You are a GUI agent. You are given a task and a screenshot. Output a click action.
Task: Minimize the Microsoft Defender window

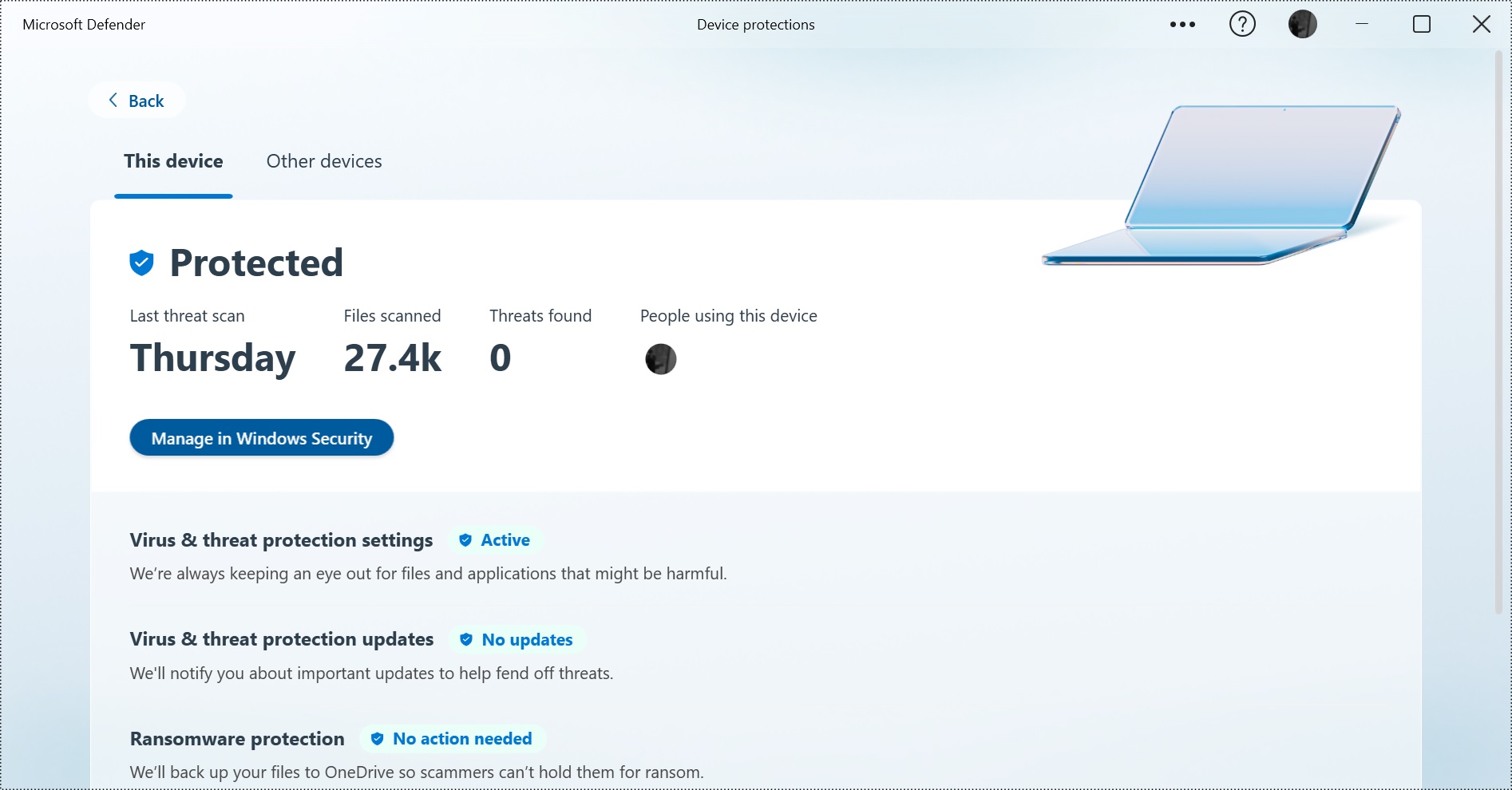[1362, 25]
